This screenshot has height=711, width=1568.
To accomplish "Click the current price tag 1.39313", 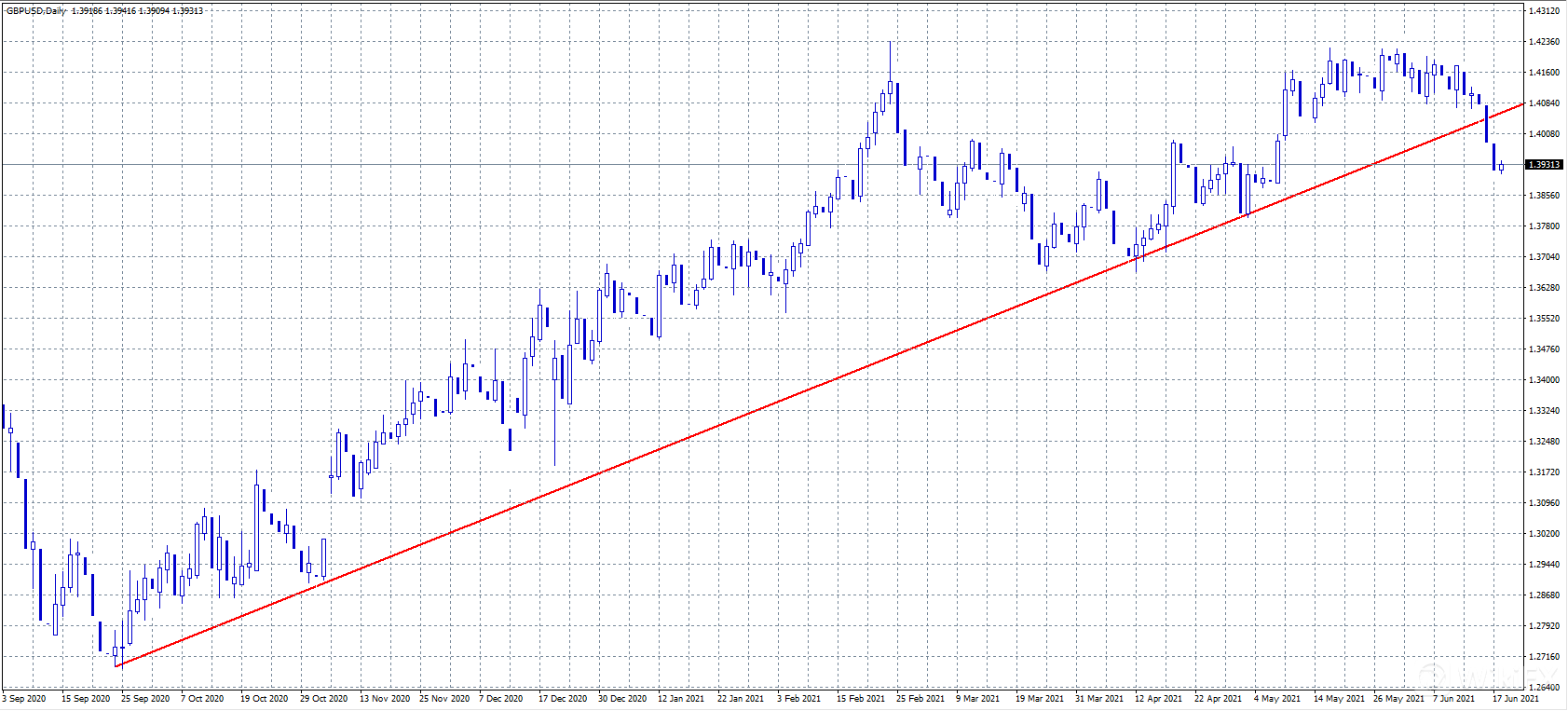I will tap(1544, 165).
